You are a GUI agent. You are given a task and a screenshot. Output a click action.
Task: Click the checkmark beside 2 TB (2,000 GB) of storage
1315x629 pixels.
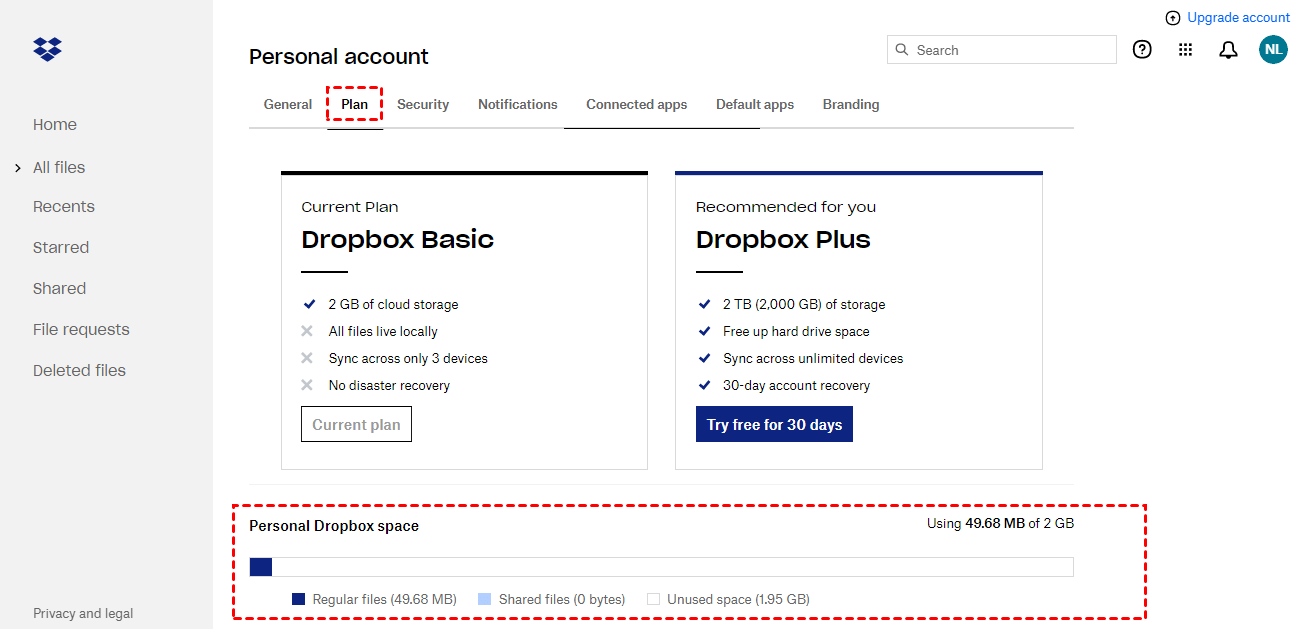coord(703,304)
